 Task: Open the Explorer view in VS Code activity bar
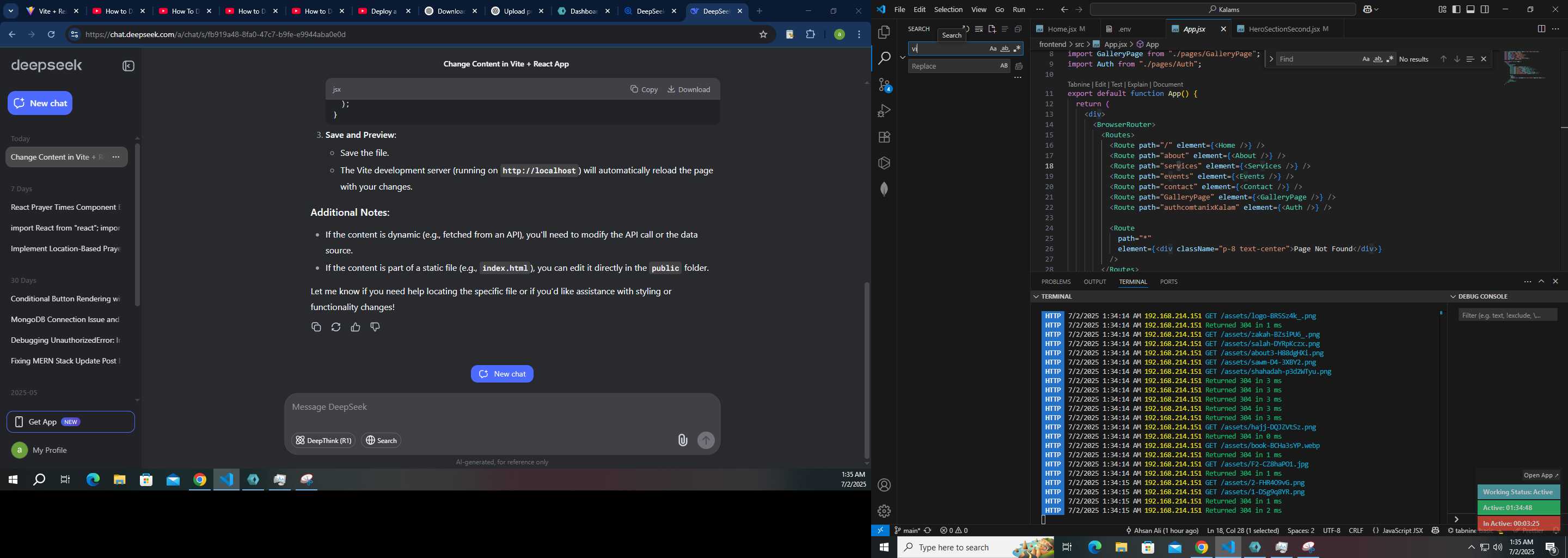pos(884,32)
